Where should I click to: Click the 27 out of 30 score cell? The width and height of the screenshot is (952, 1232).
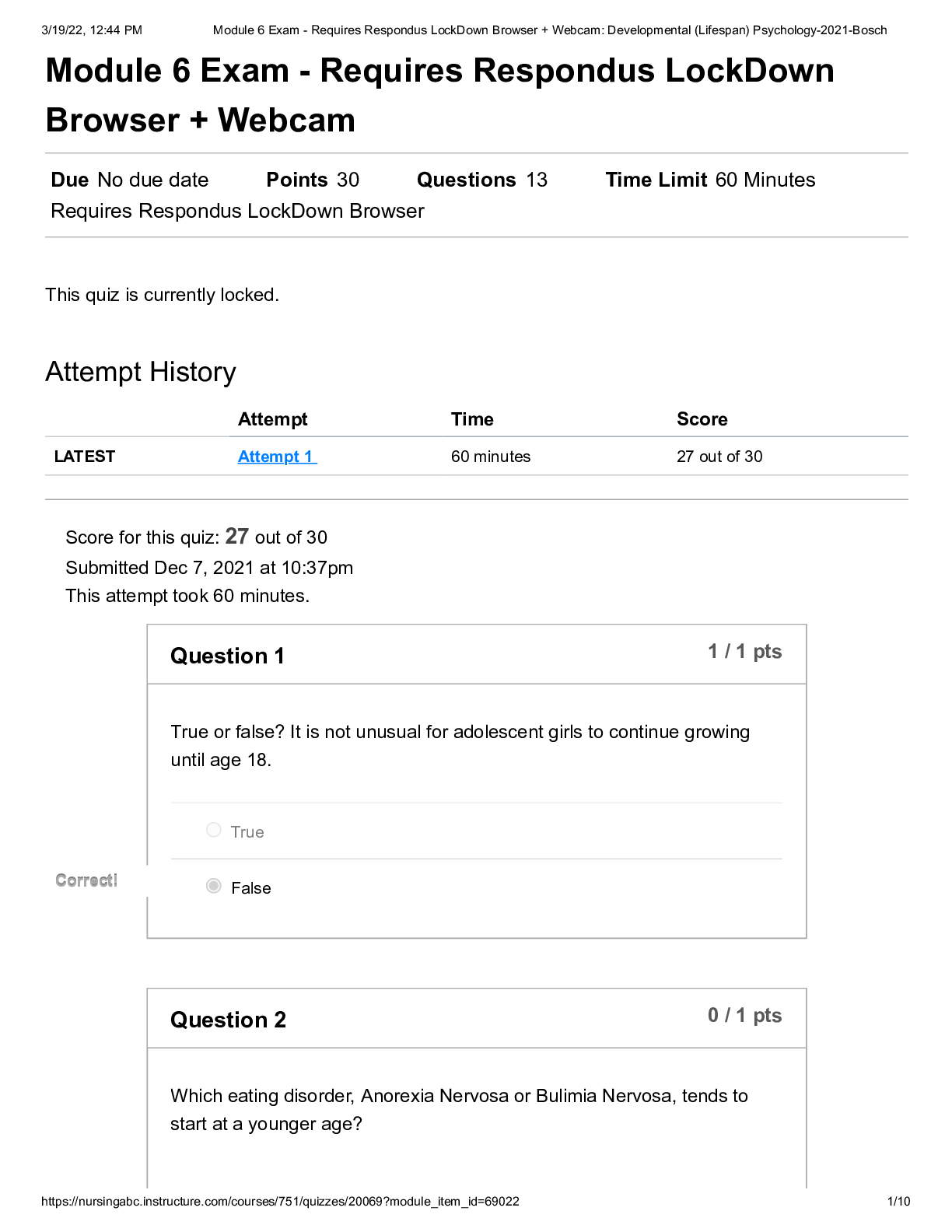[x=719, y=457]
